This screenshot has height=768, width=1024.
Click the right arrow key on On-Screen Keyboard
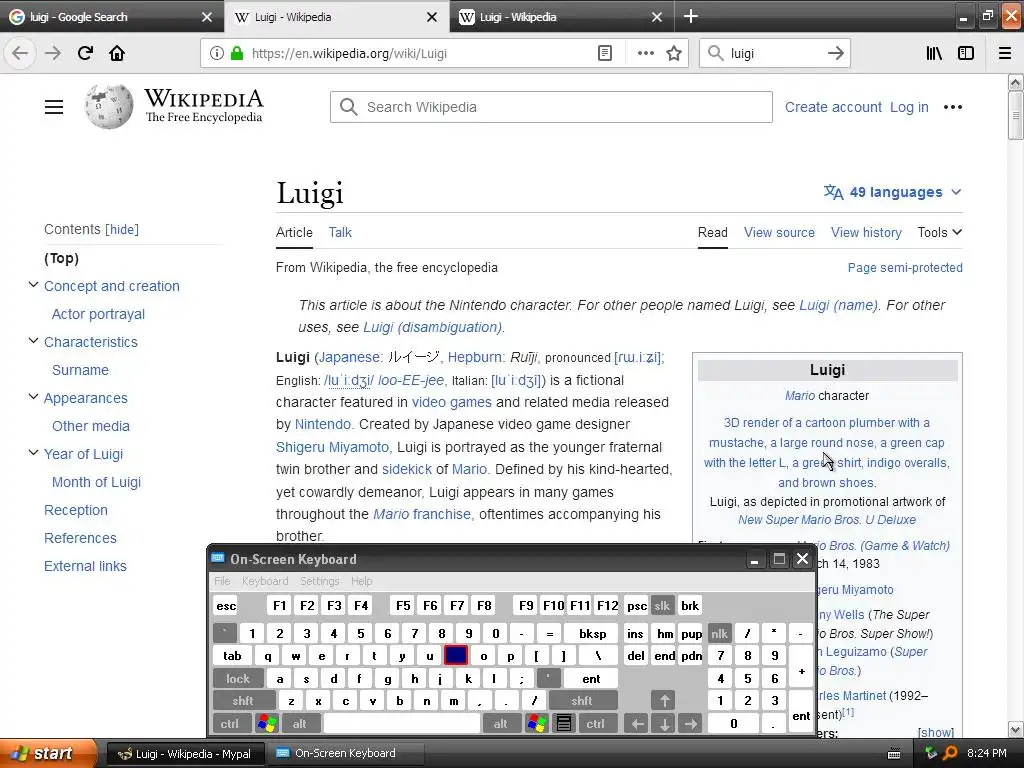coord(690,724)
